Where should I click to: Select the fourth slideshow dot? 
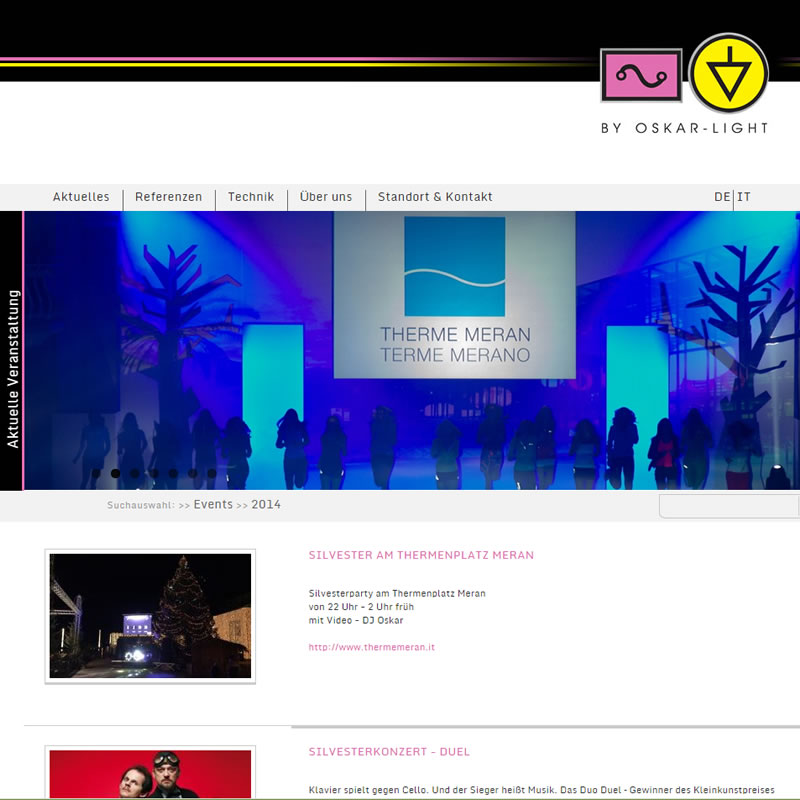click(154, 474)
